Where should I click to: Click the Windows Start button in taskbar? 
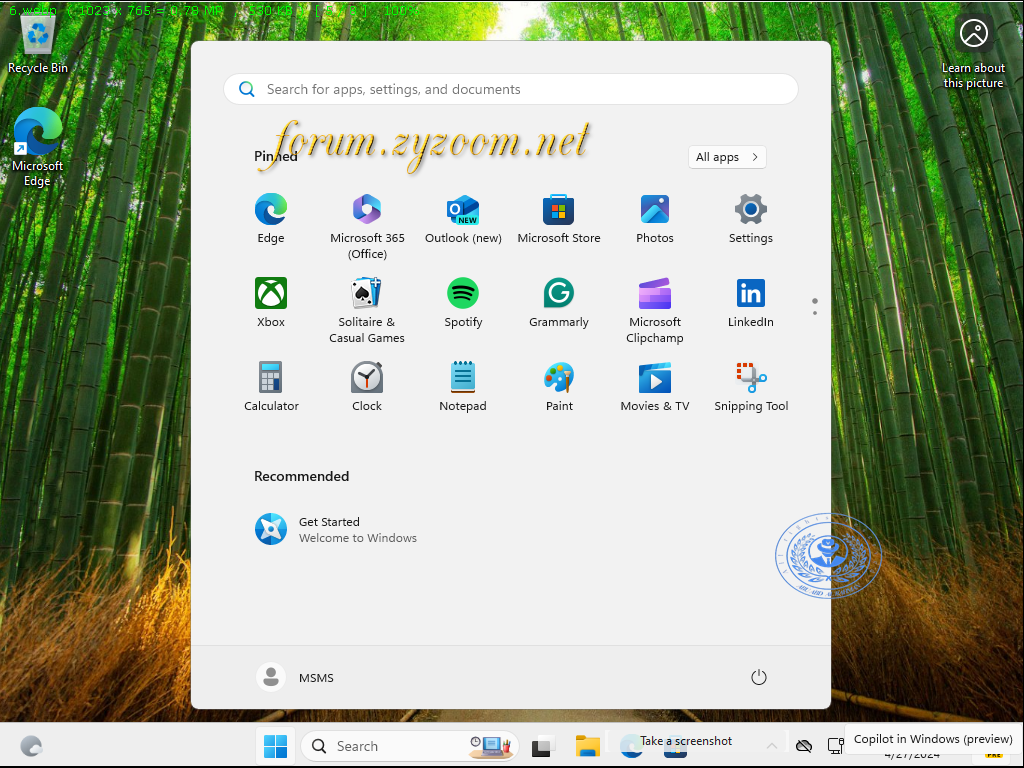coord(275,746)
